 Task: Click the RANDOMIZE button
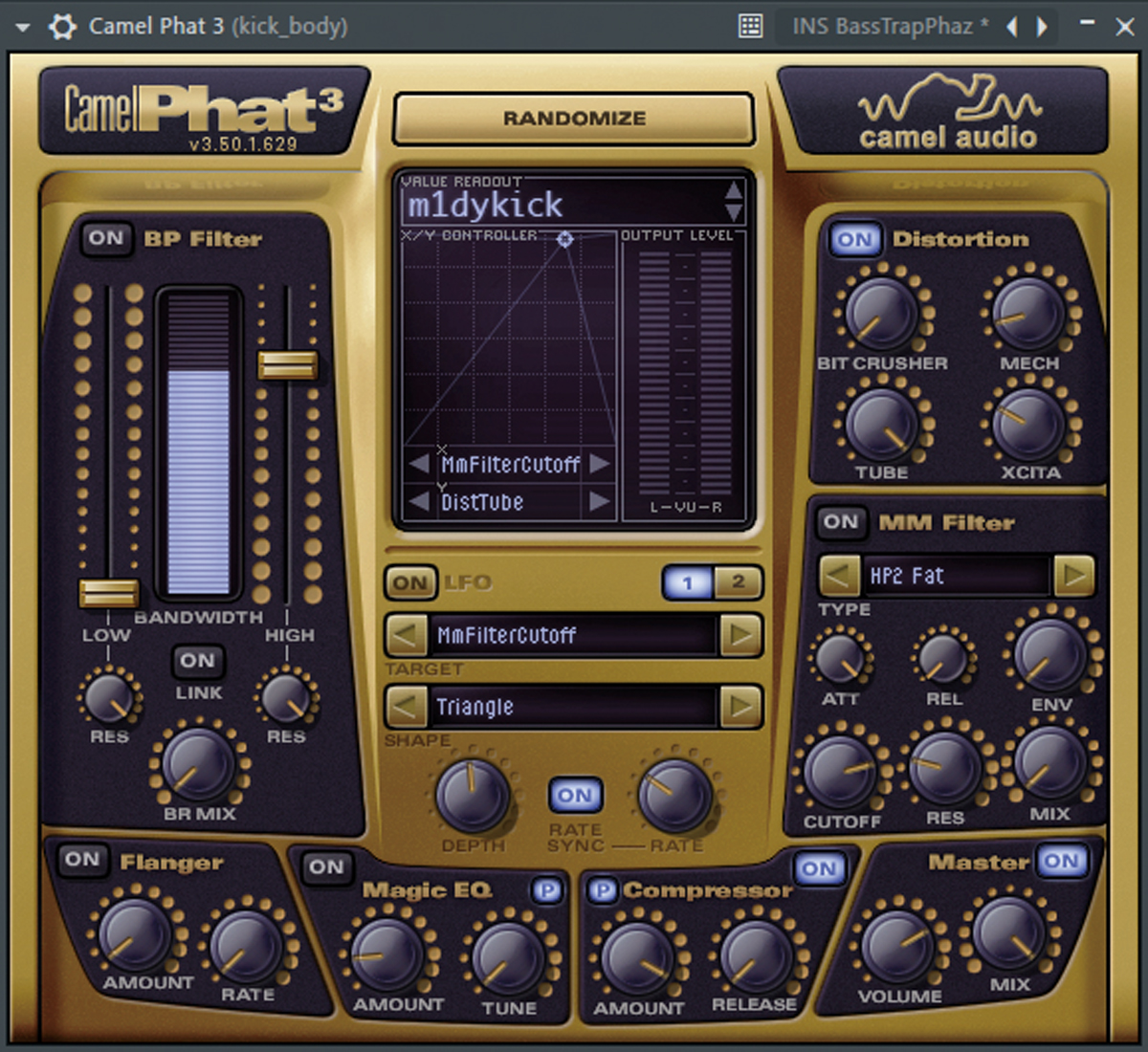pos(574,119)
